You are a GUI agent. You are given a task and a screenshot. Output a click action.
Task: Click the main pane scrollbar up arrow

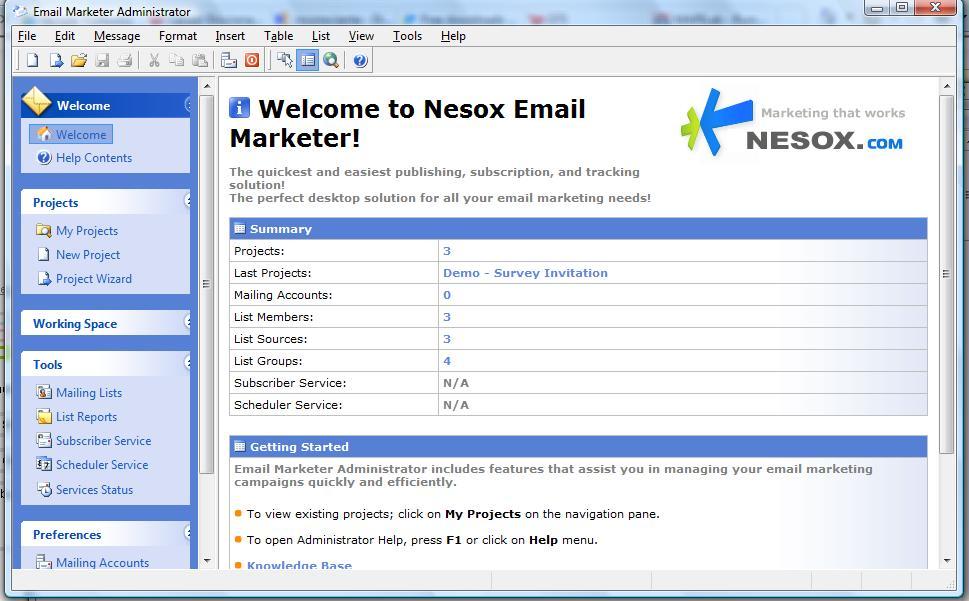coord(946,86)
